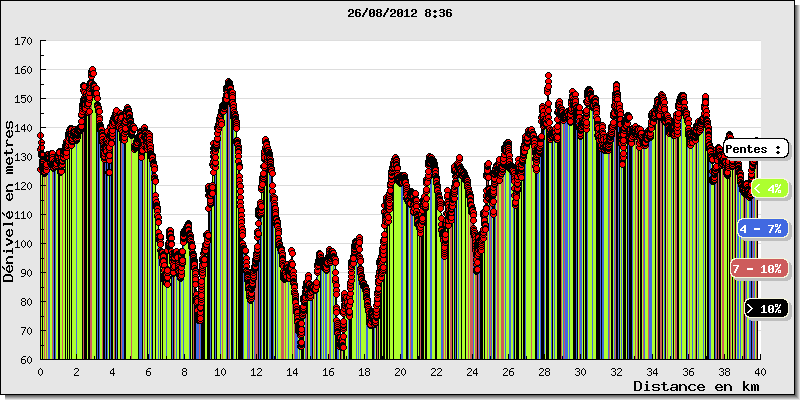
Task: Click the 'Pentes :' legend header
Action: 755,148
